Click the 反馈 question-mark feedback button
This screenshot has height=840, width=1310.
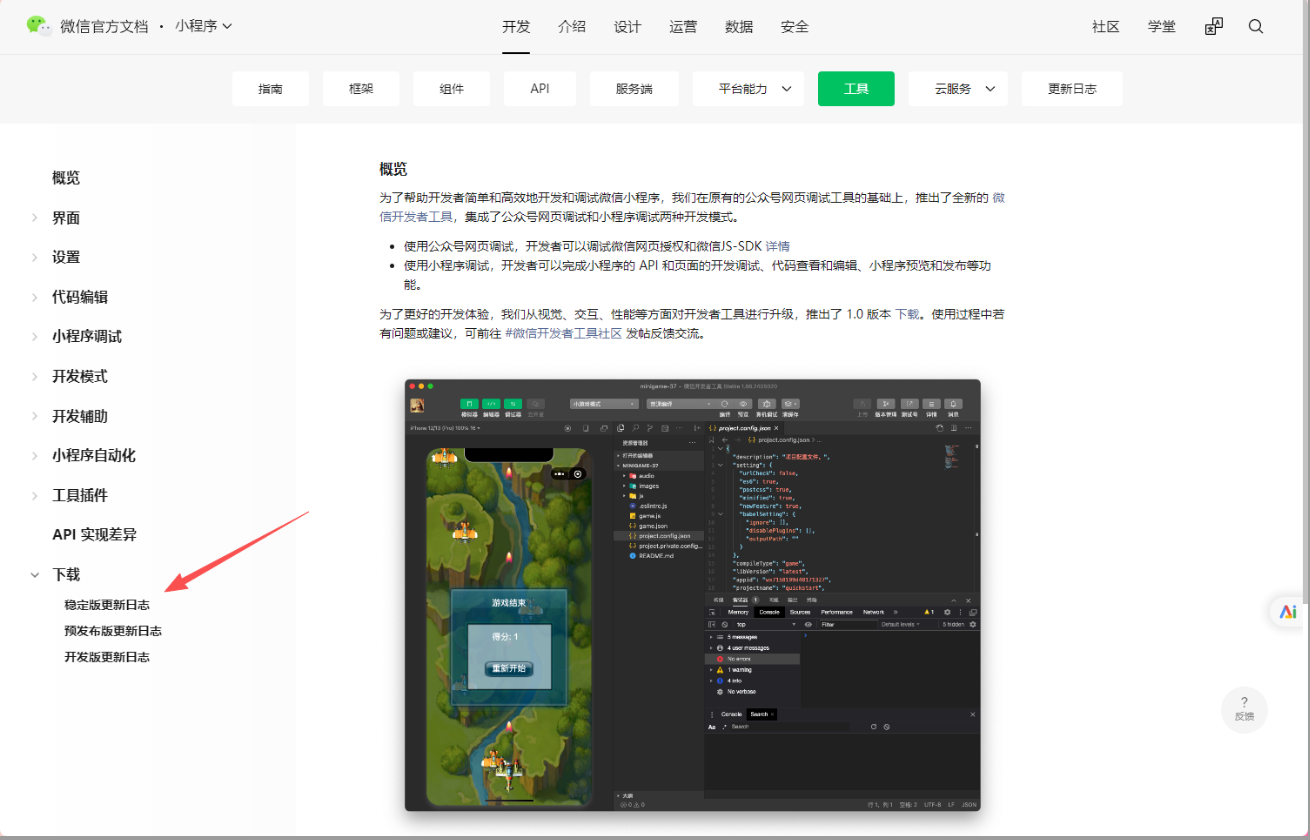click(x=1244, y=709)
